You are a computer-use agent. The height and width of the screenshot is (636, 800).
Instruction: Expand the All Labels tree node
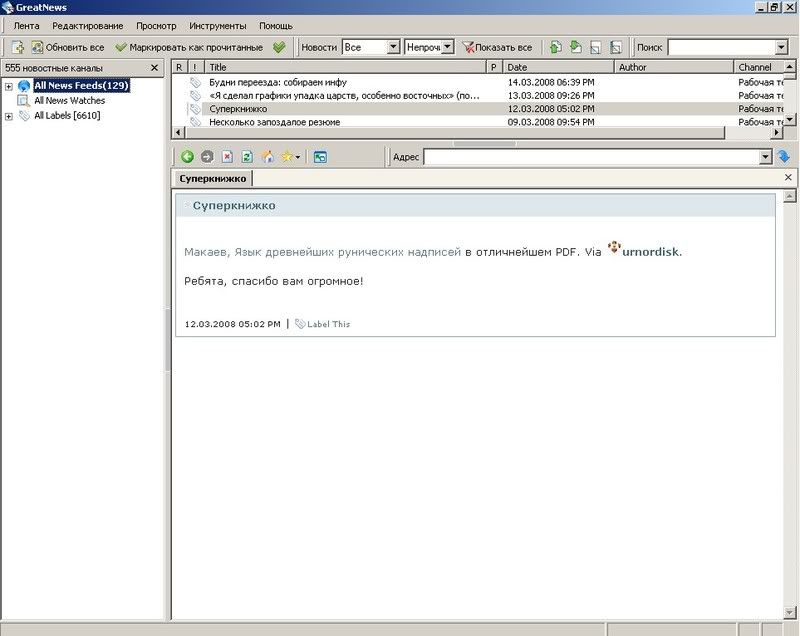[9, 116]
